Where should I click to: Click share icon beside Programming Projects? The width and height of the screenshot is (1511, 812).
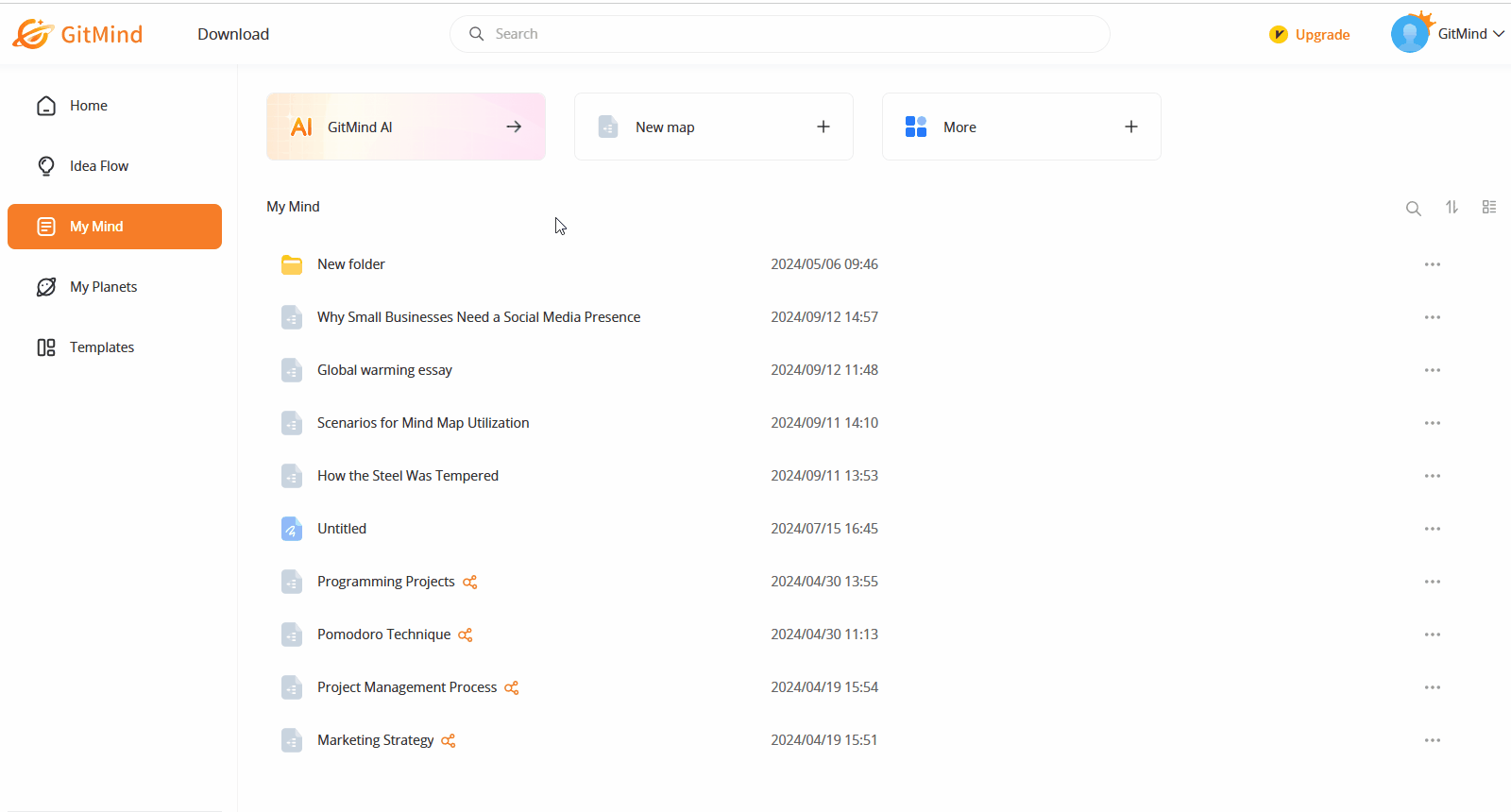(470, 583)
